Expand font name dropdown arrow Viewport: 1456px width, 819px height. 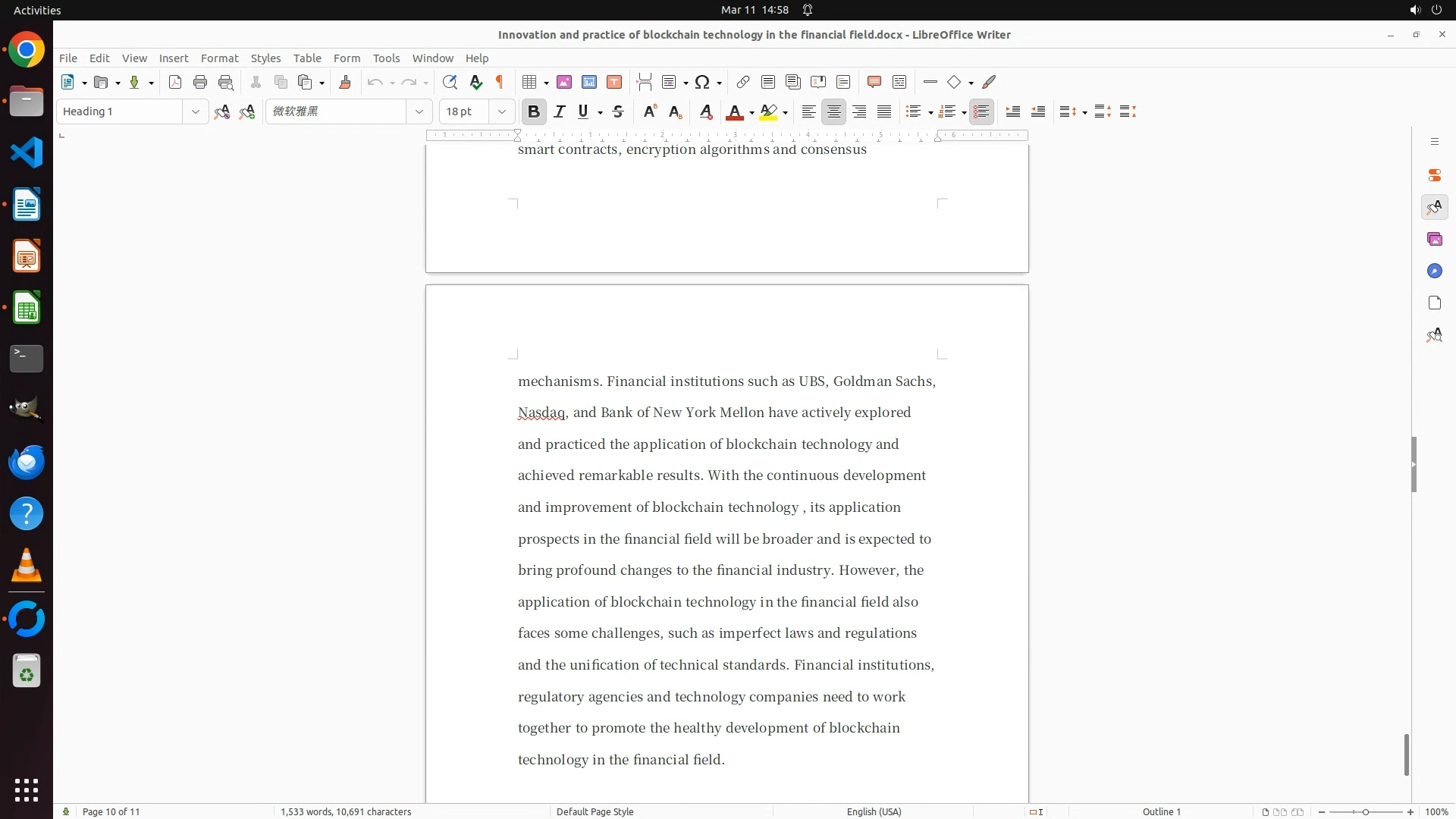click(419, 112)
